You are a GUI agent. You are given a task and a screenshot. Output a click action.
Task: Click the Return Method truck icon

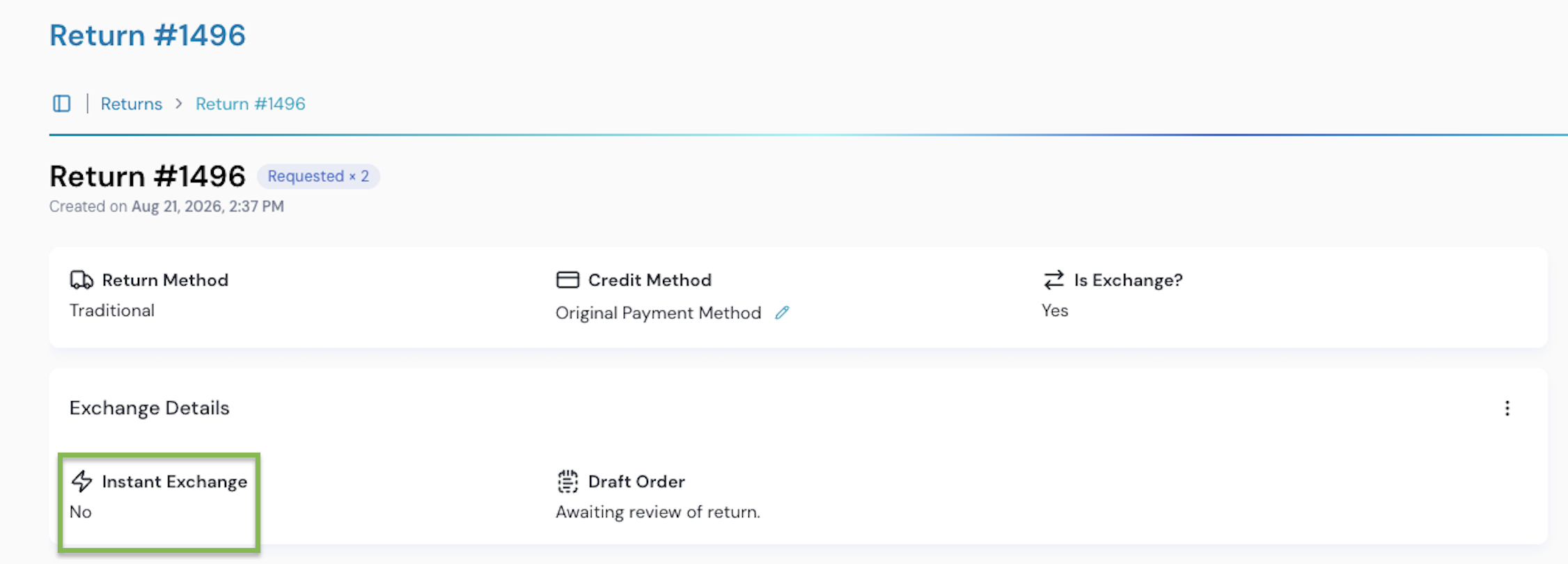(x=81, y=280)
